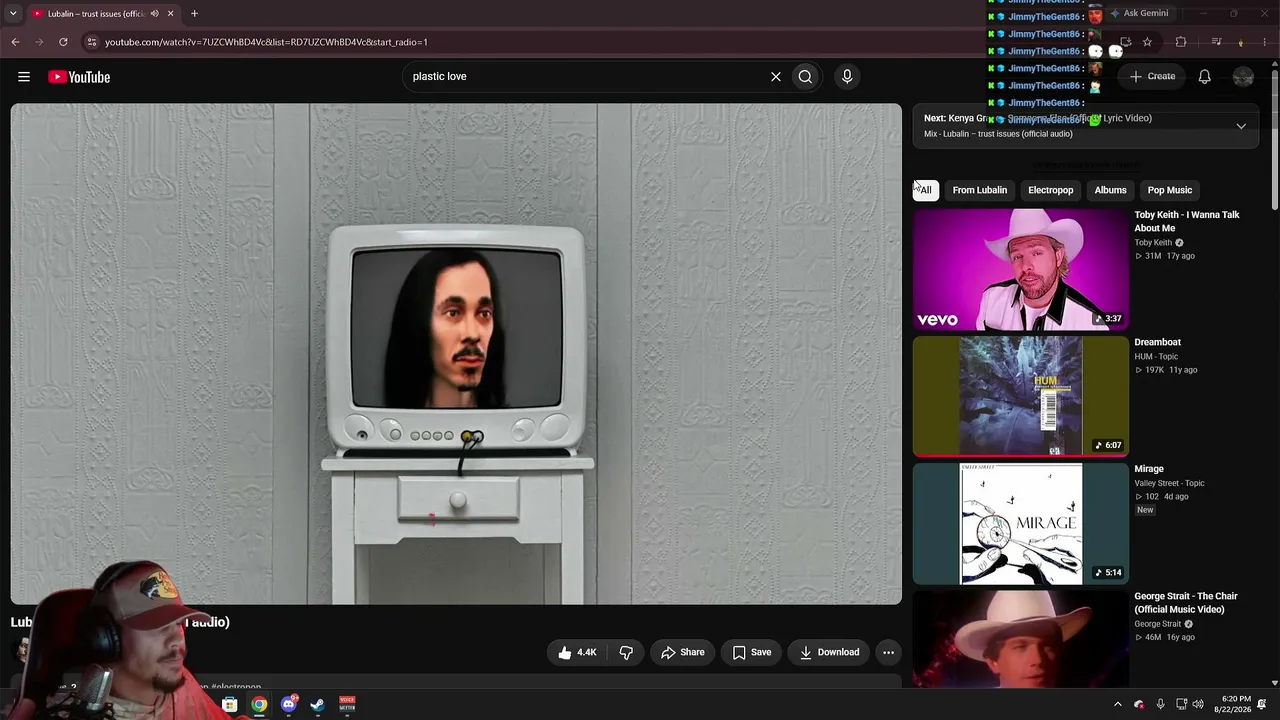The image size is (1280, 720).
Task: Filter by From Lubalin chip
Action: click(x=980, y=190)
